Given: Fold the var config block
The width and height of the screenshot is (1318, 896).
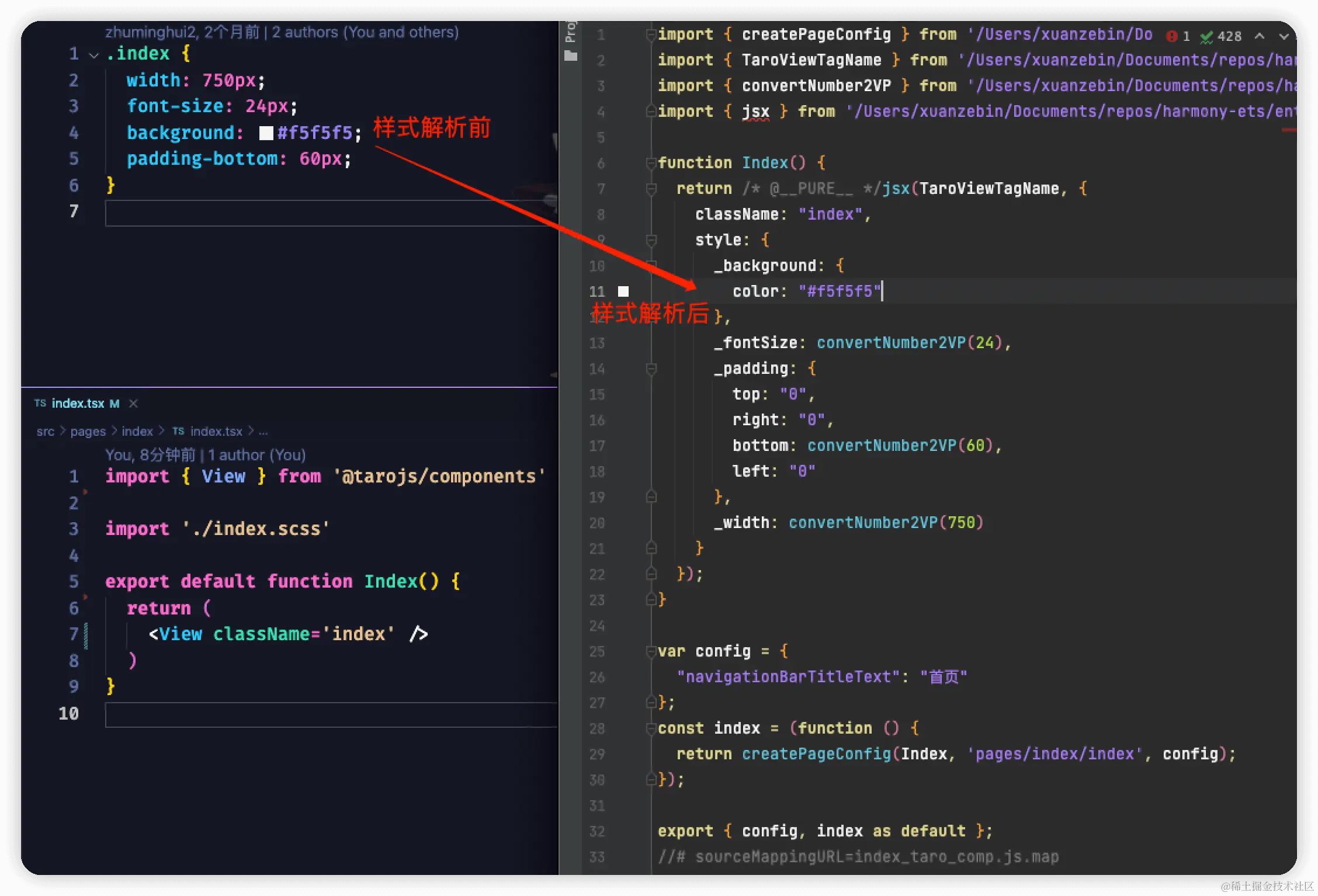Looking at the screenshot, I should pos(651,651).
